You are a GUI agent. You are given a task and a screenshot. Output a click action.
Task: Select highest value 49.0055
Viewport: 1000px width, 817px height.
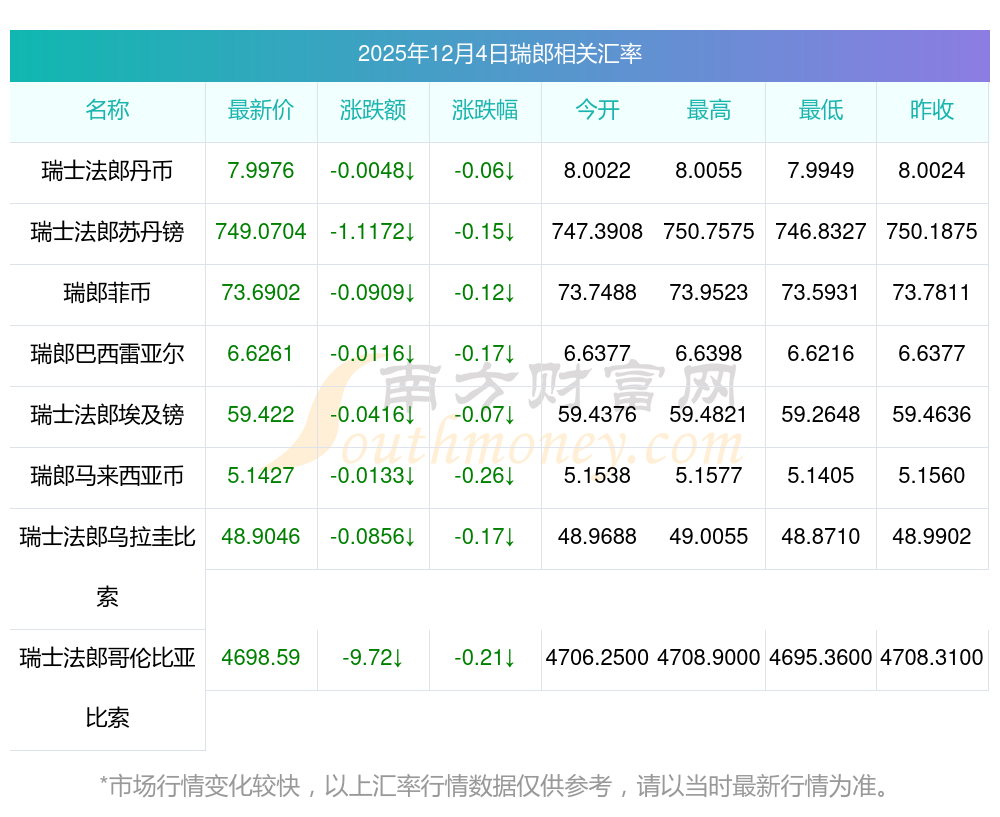click(x=709, y=536)
